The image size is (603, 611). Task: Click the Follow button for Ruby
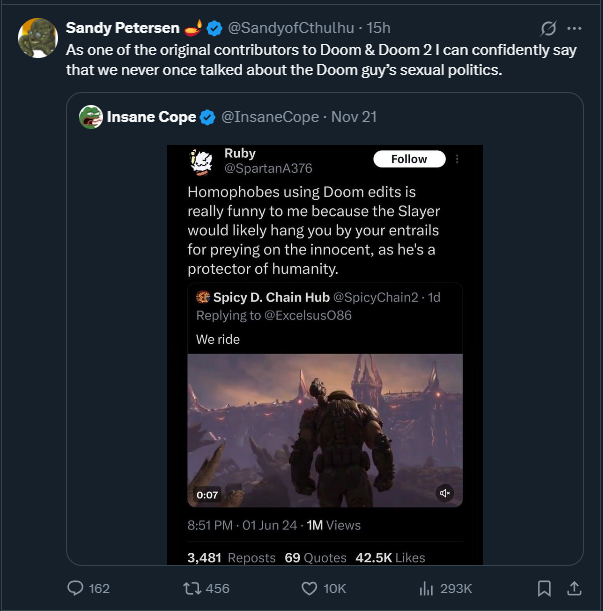[x=409, y=159]
